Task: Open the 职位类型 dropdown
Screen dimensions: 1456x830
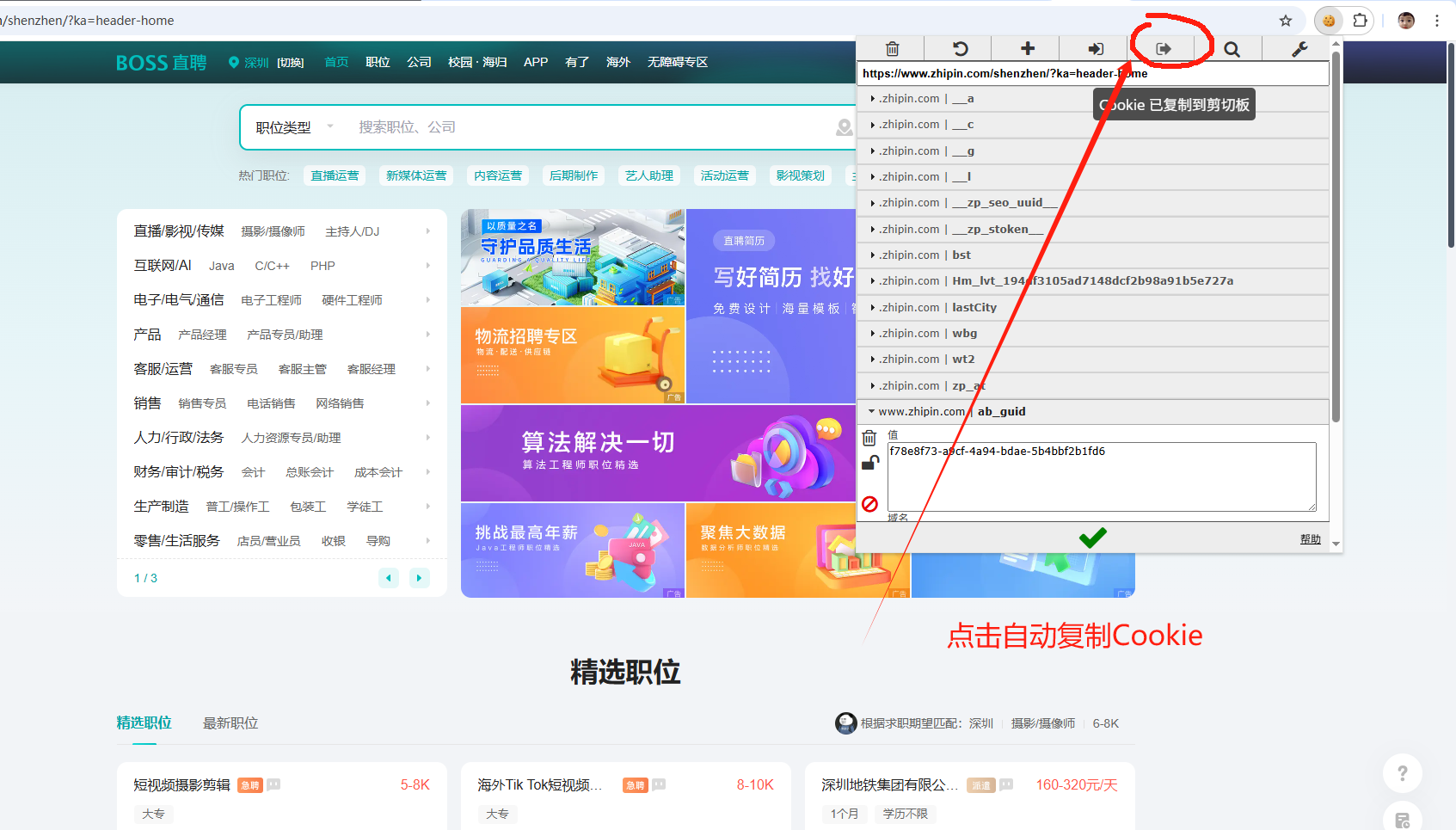Action: [293, 127]
